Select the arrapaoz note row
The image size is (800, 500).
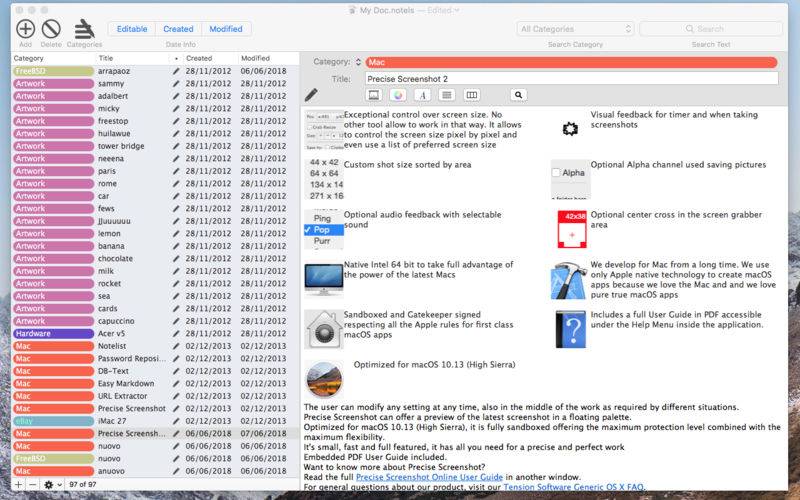click(155, 71)
